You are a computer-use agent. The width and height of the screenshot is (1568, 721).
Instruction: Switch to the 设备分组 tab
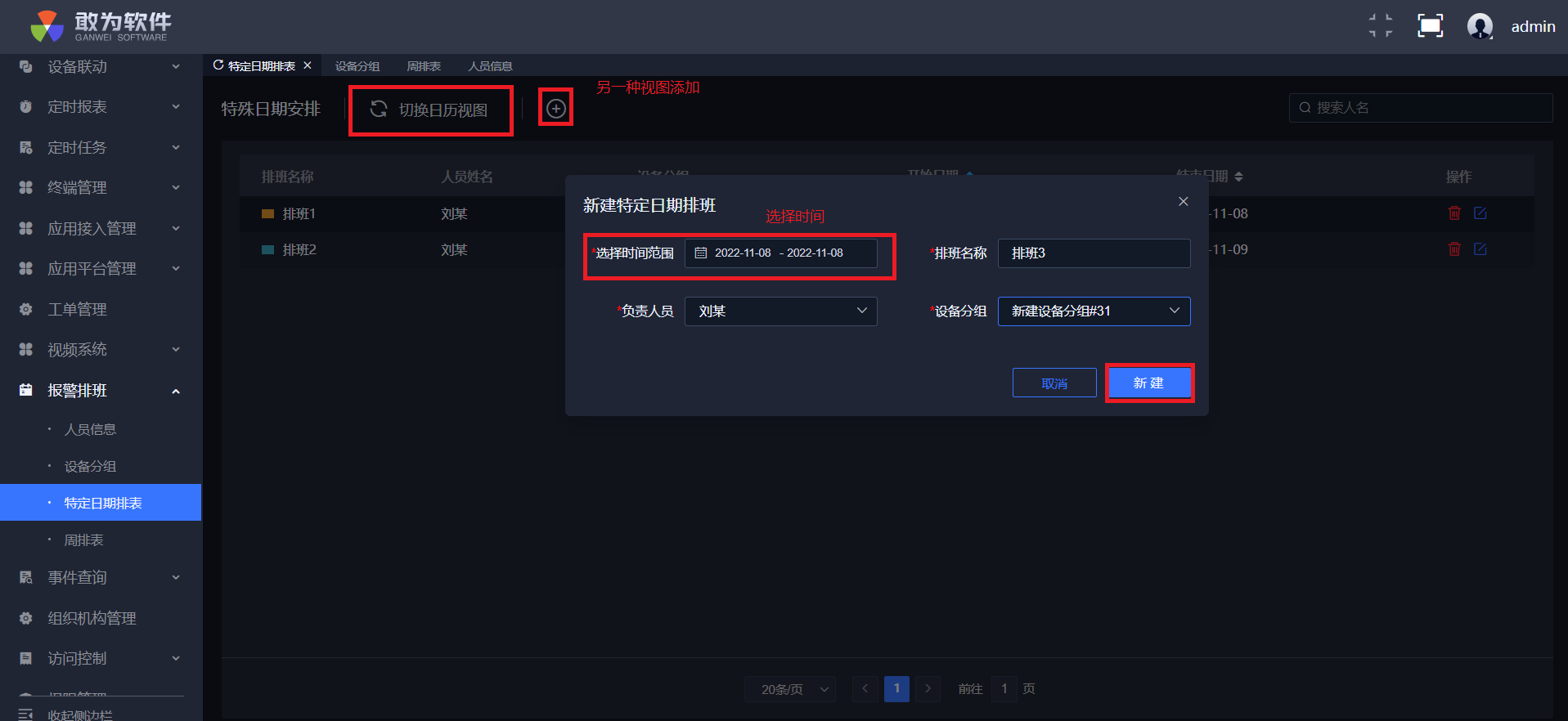tap(357, 66)
